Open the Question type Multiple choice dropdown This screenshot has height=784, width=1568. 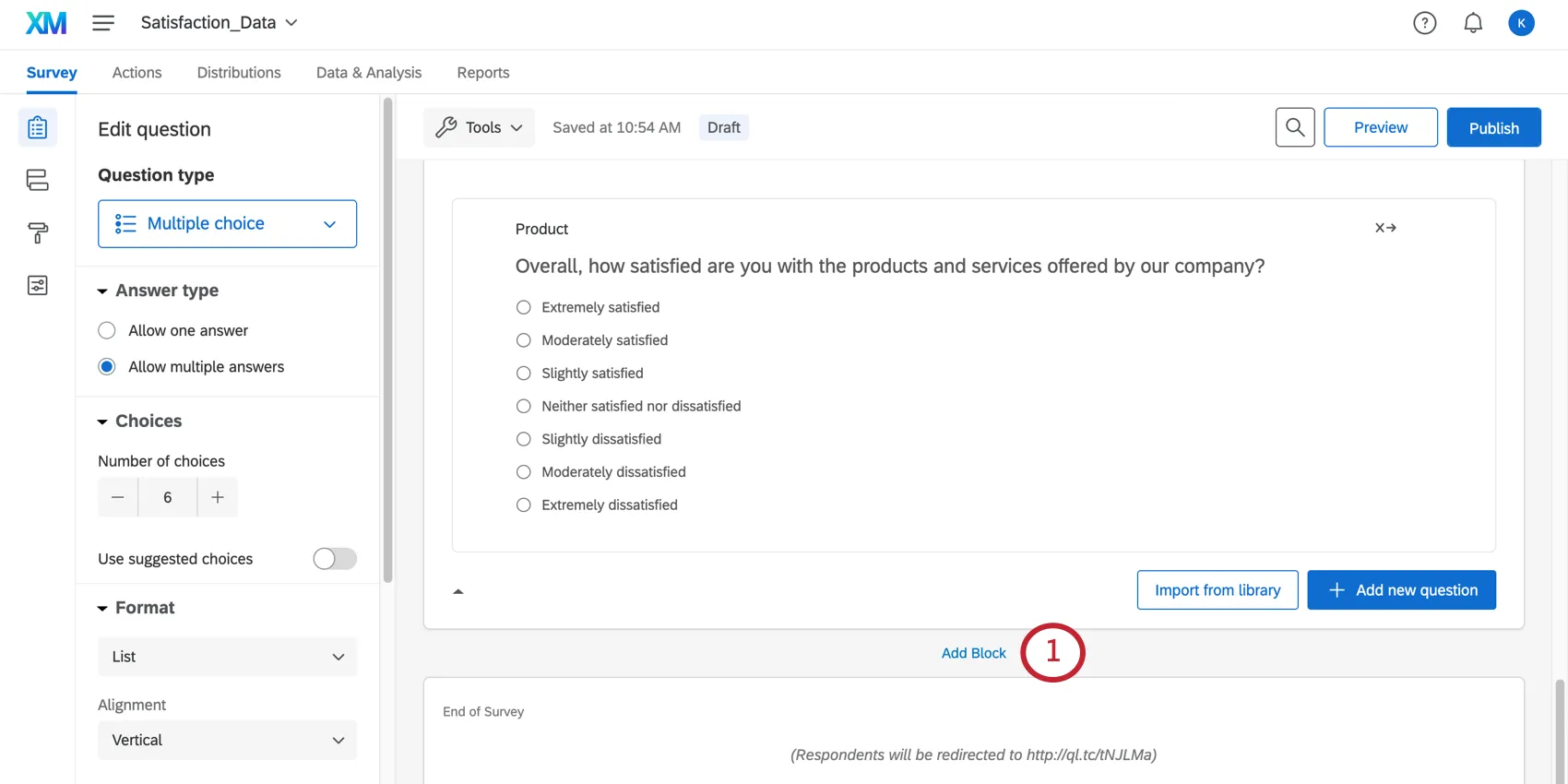point(227,224)
